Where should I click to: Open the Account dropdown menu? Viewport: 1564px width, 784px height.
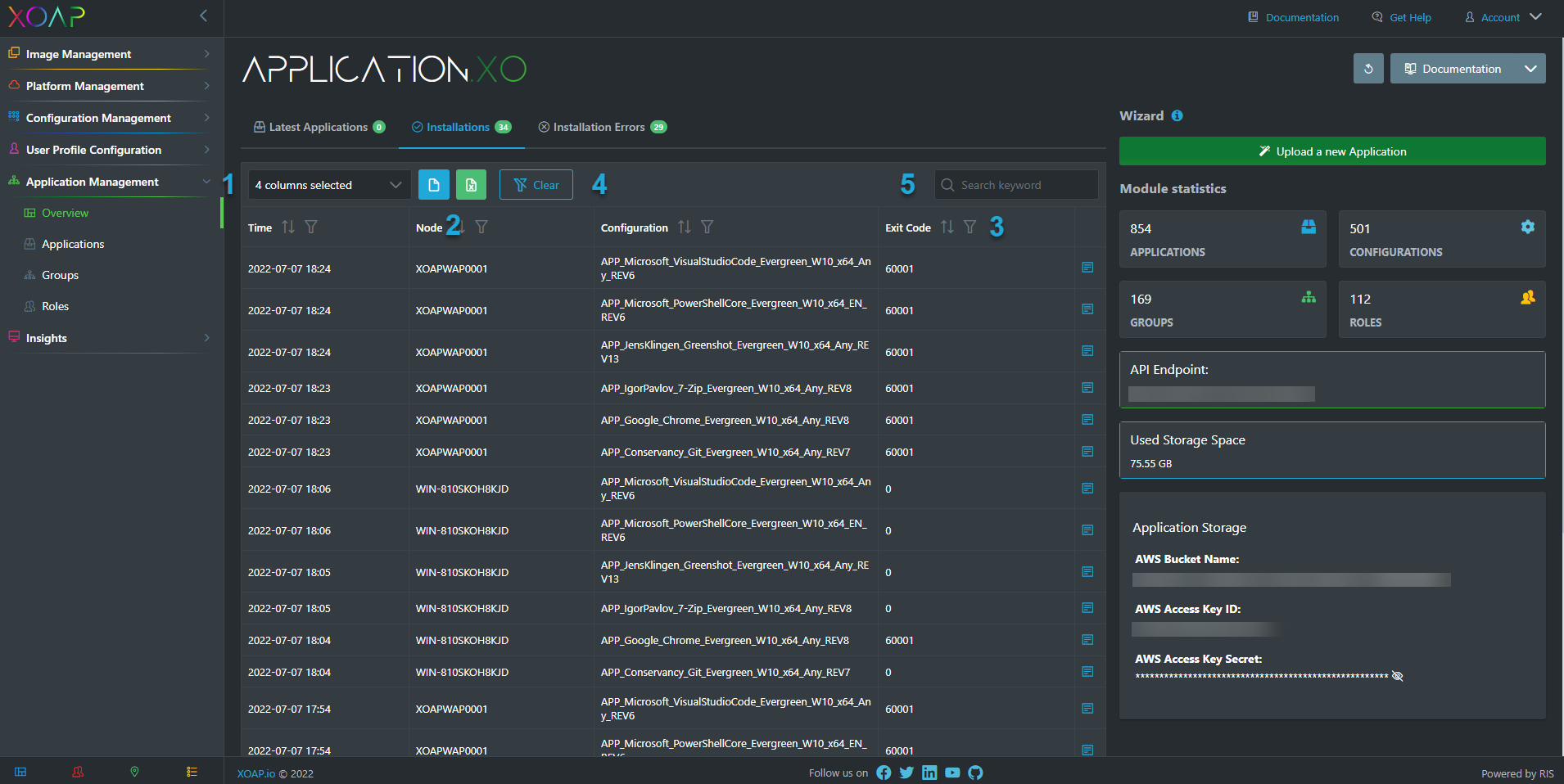pos(1503,17)
